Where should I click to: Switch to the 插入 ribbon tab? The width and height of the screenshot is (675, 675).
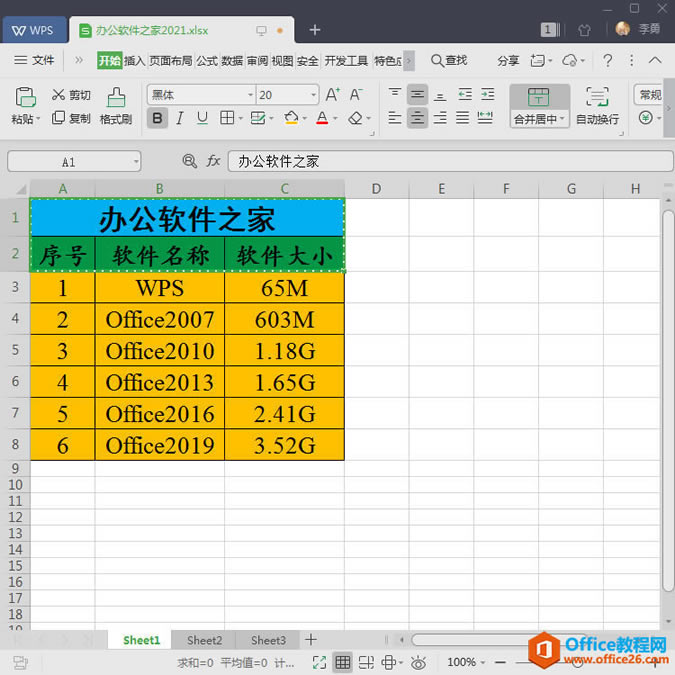134,61
